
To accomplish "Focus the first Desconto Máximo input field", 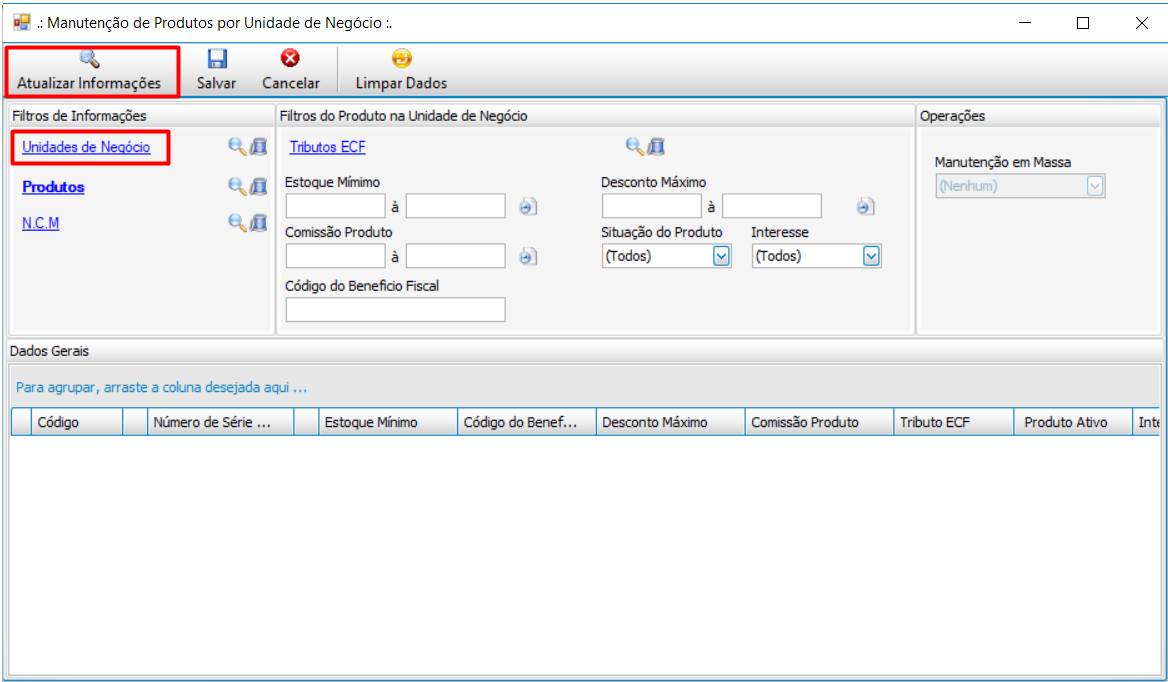I will pyautogui.click(x=652, y=206).
